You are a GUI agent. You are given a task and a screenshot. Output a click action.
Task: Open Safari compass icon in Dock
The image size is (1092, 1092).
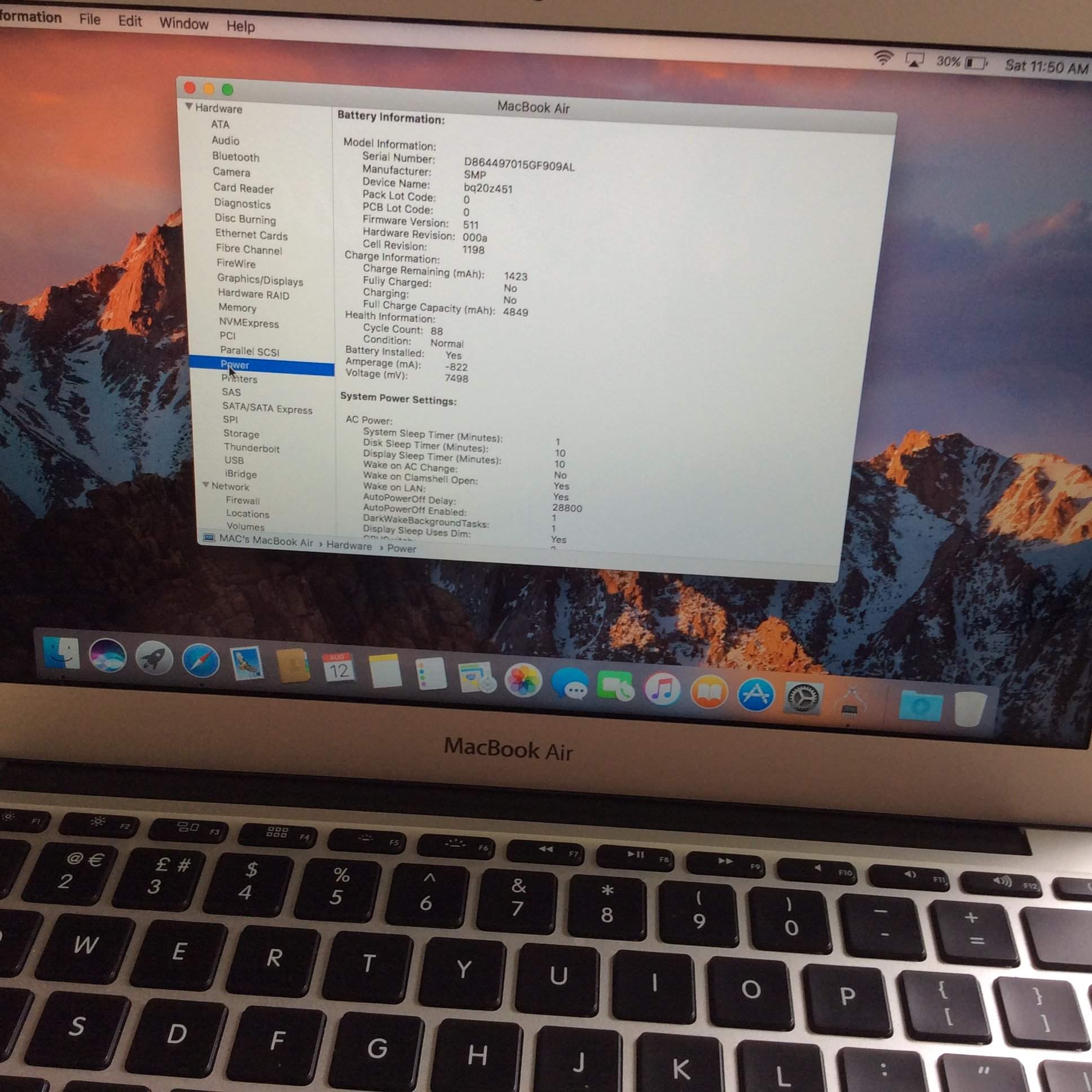[x=201, y=661]
